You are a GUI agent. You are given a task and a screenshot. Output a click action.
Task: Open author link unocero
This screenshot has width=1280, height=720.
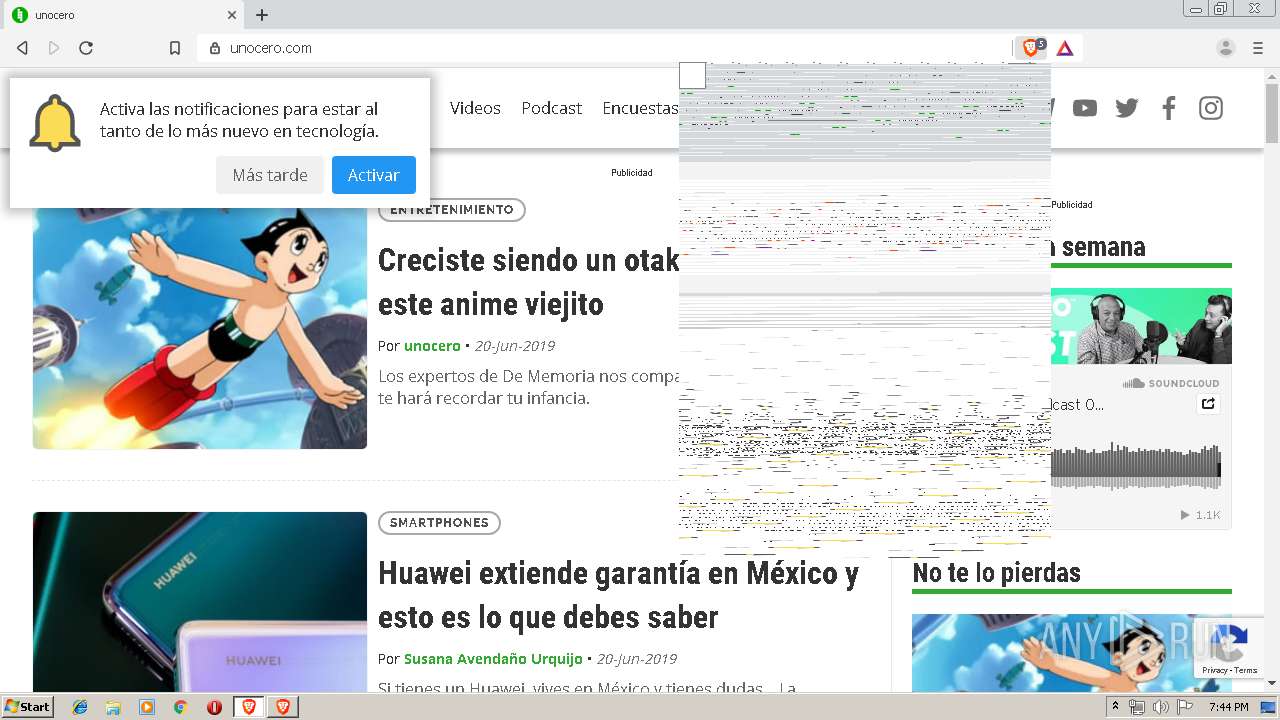432,346
